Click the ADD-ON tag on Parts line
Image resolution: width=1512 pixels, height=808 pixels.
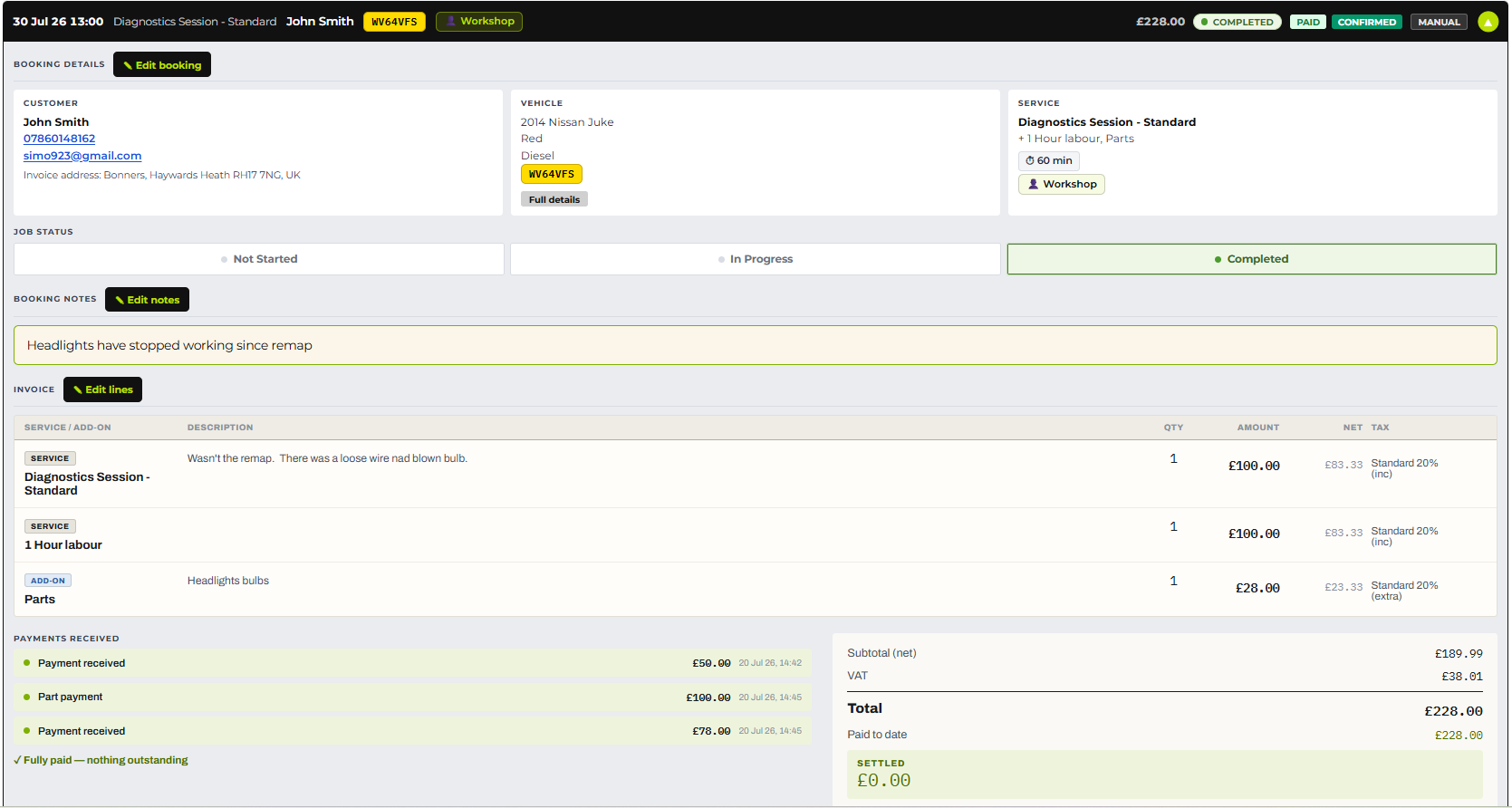(x=48, y=581)
